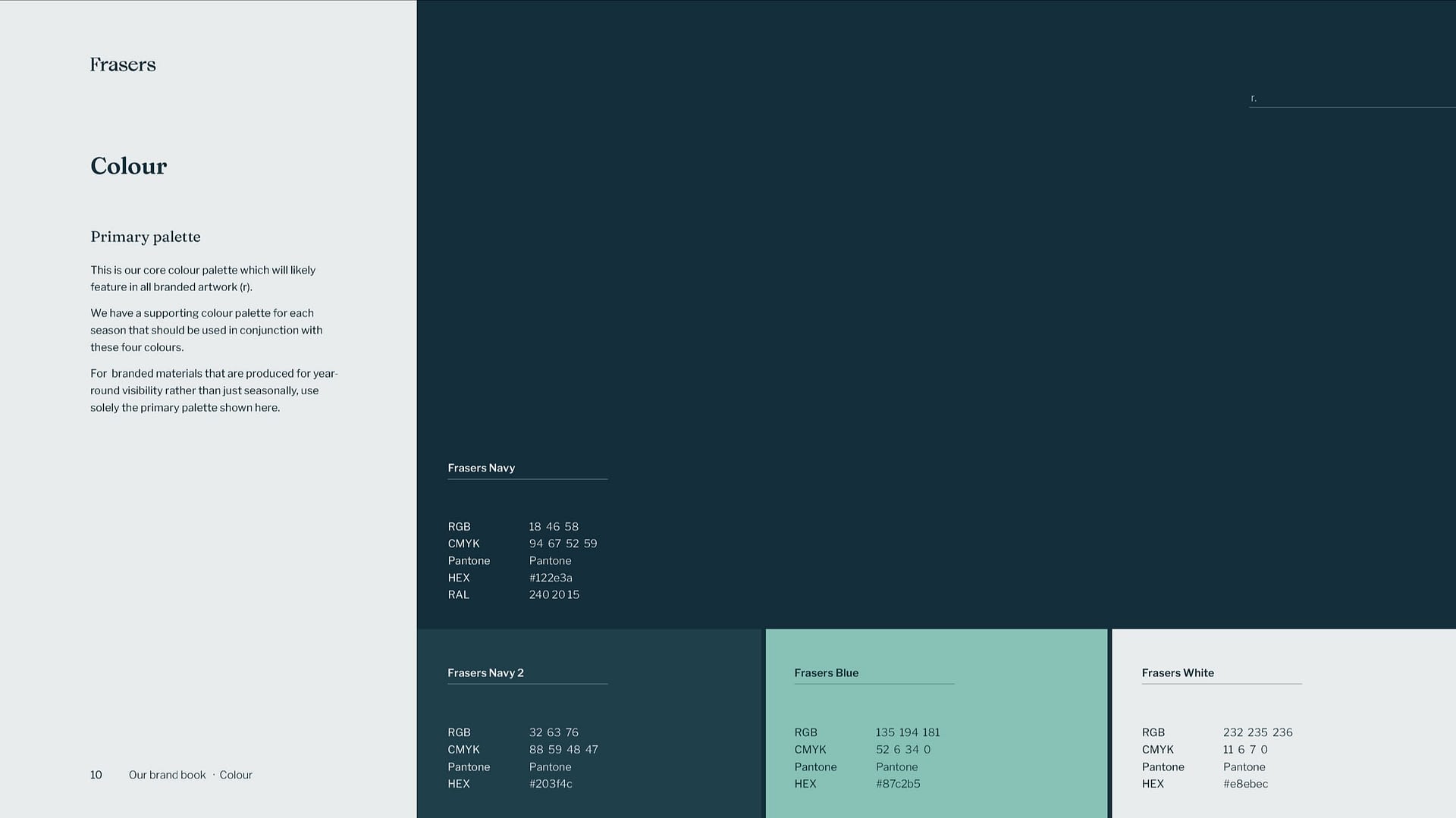The width and height of the screenshot is (1456, 818).
Task: Select RGB value 18 46 58
Action: point(554,526)
